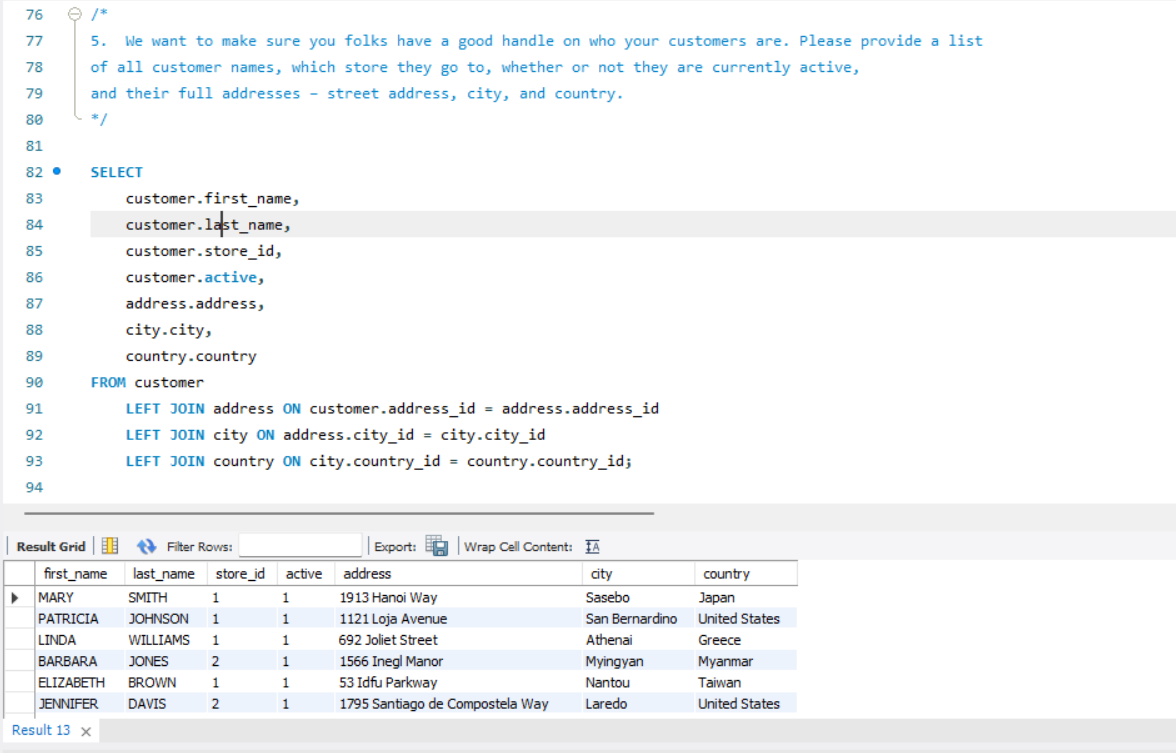Click the FROM customer line
The width and height of the screenshot is (1176, 753).
[x=147, y=382]
